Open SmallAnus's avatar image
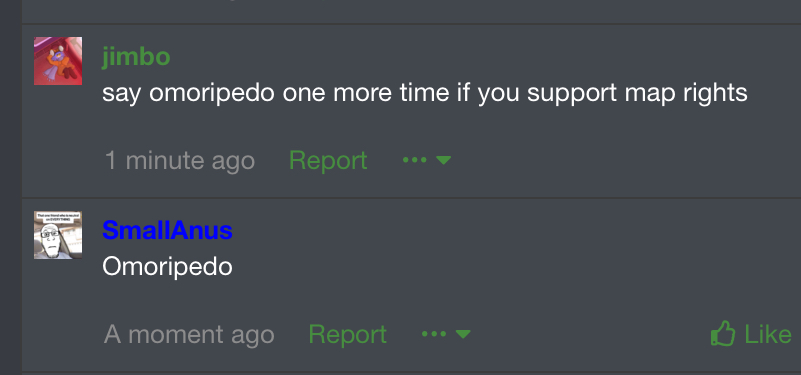 pyautogui.click(x=58, y=235)
